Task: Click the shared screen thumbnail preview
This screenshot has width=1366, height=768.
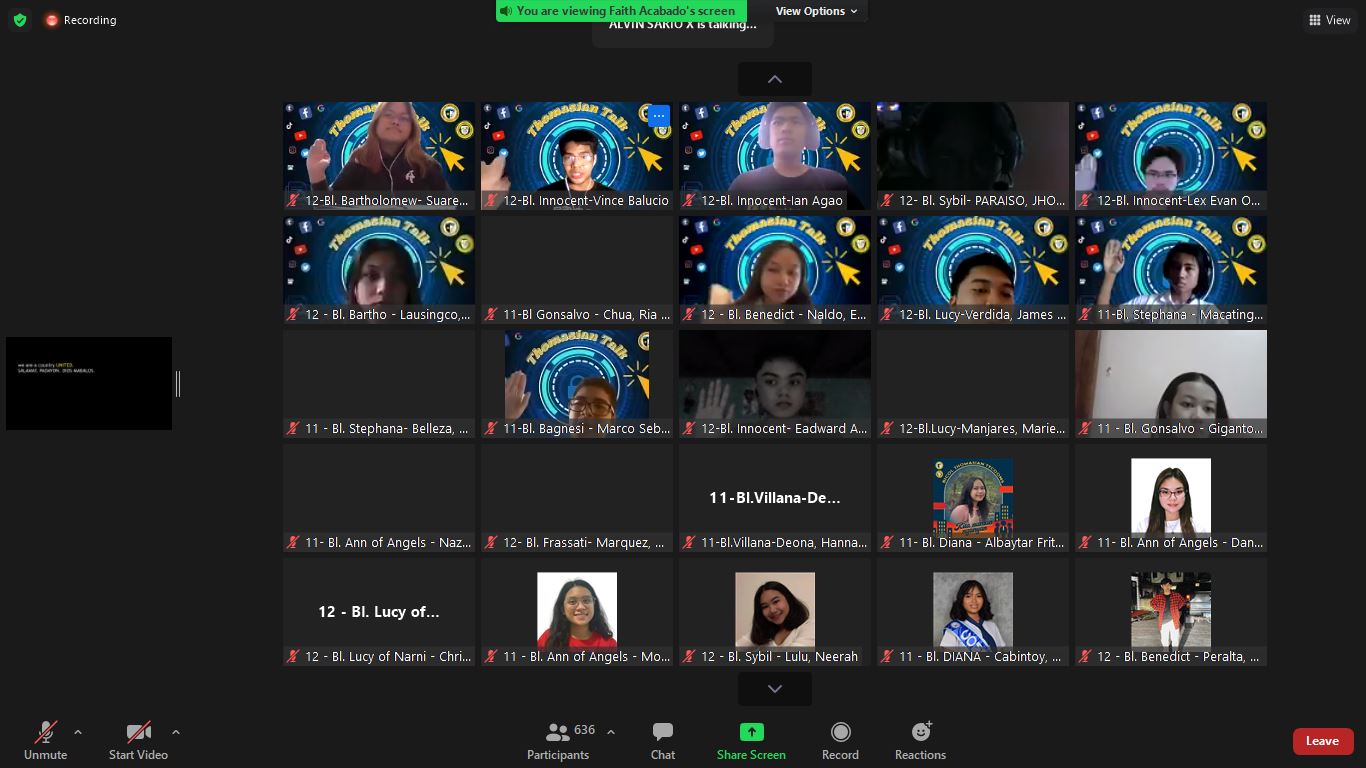Action: pyautogui.click(x=89, y=383)
